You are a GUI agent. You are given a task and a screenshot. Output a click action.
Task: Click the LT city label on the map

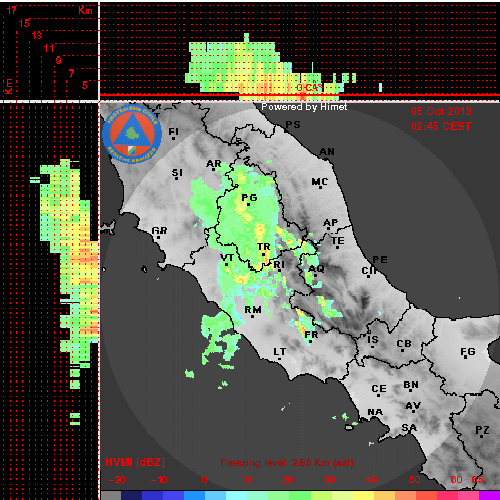pos(279,352)
